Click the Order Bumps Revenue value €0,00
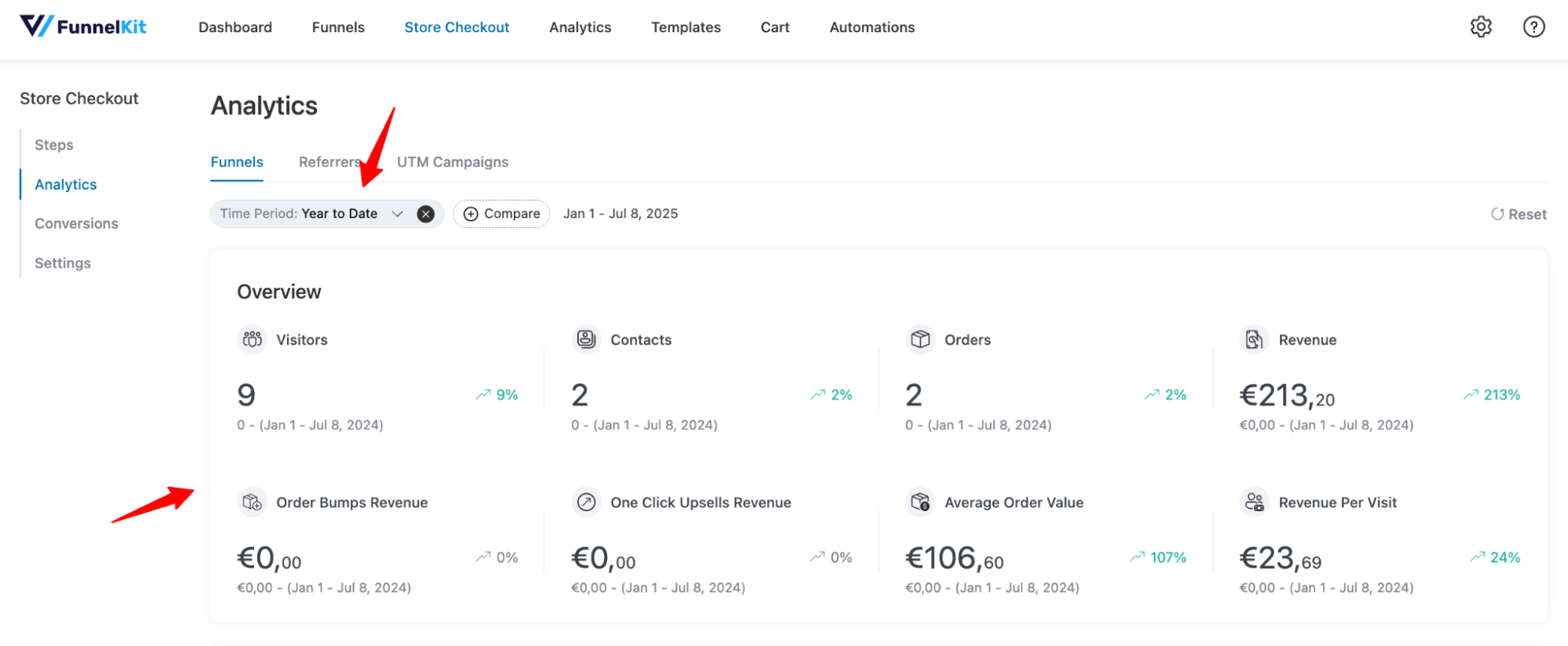Screen dimensions: 1568x646 coord(269,558)
